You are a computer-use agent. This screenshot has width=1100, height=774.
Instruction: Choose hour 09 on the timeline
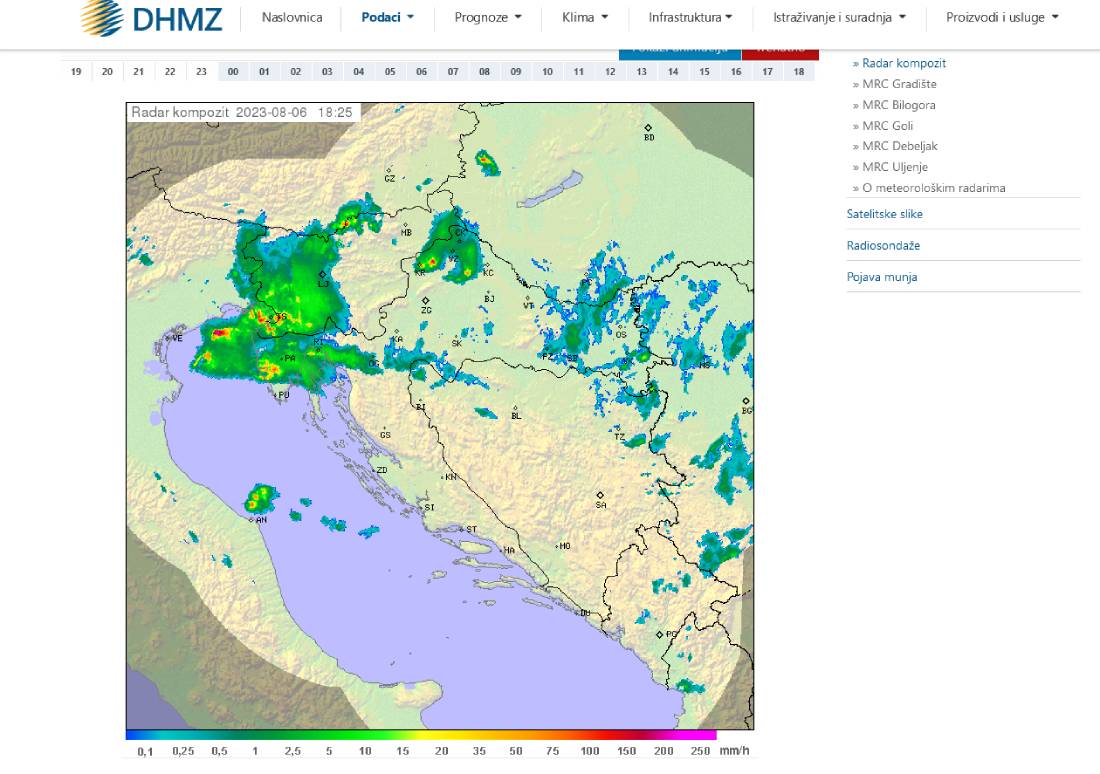516,72
